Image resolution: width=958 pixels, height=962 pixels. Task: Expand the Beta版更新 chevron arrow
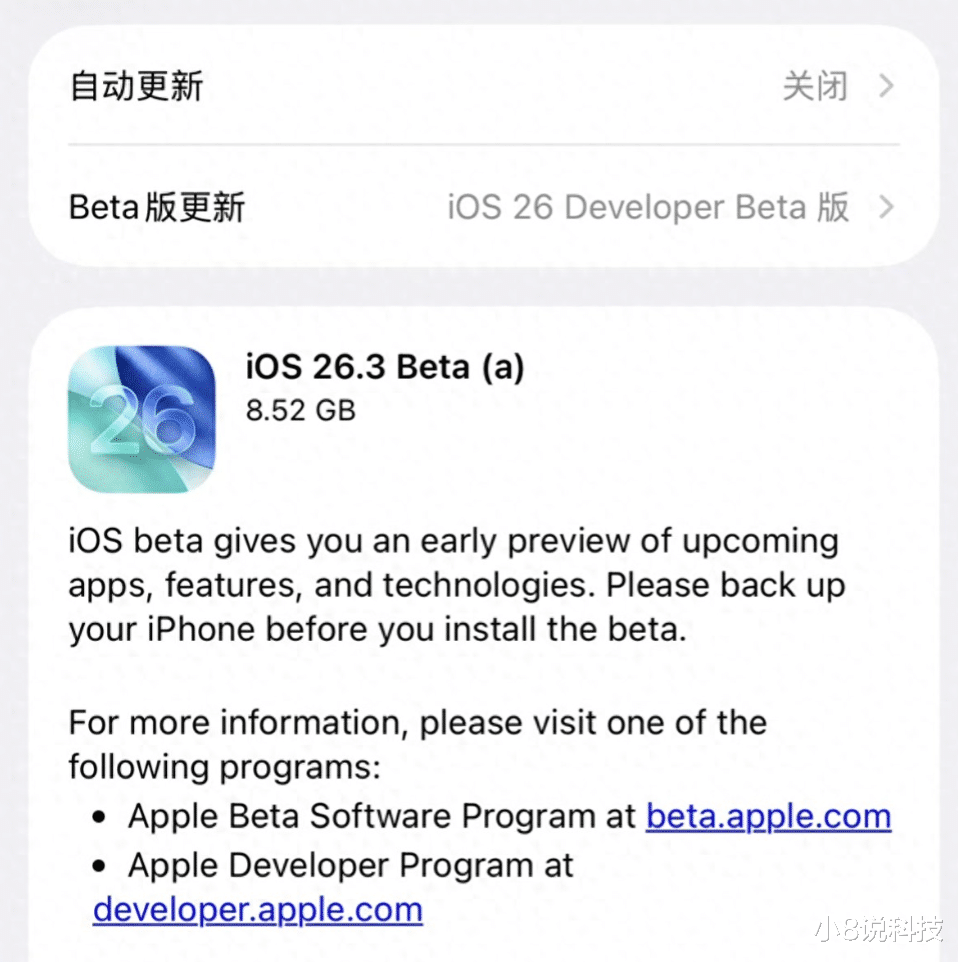coord(885,208)
